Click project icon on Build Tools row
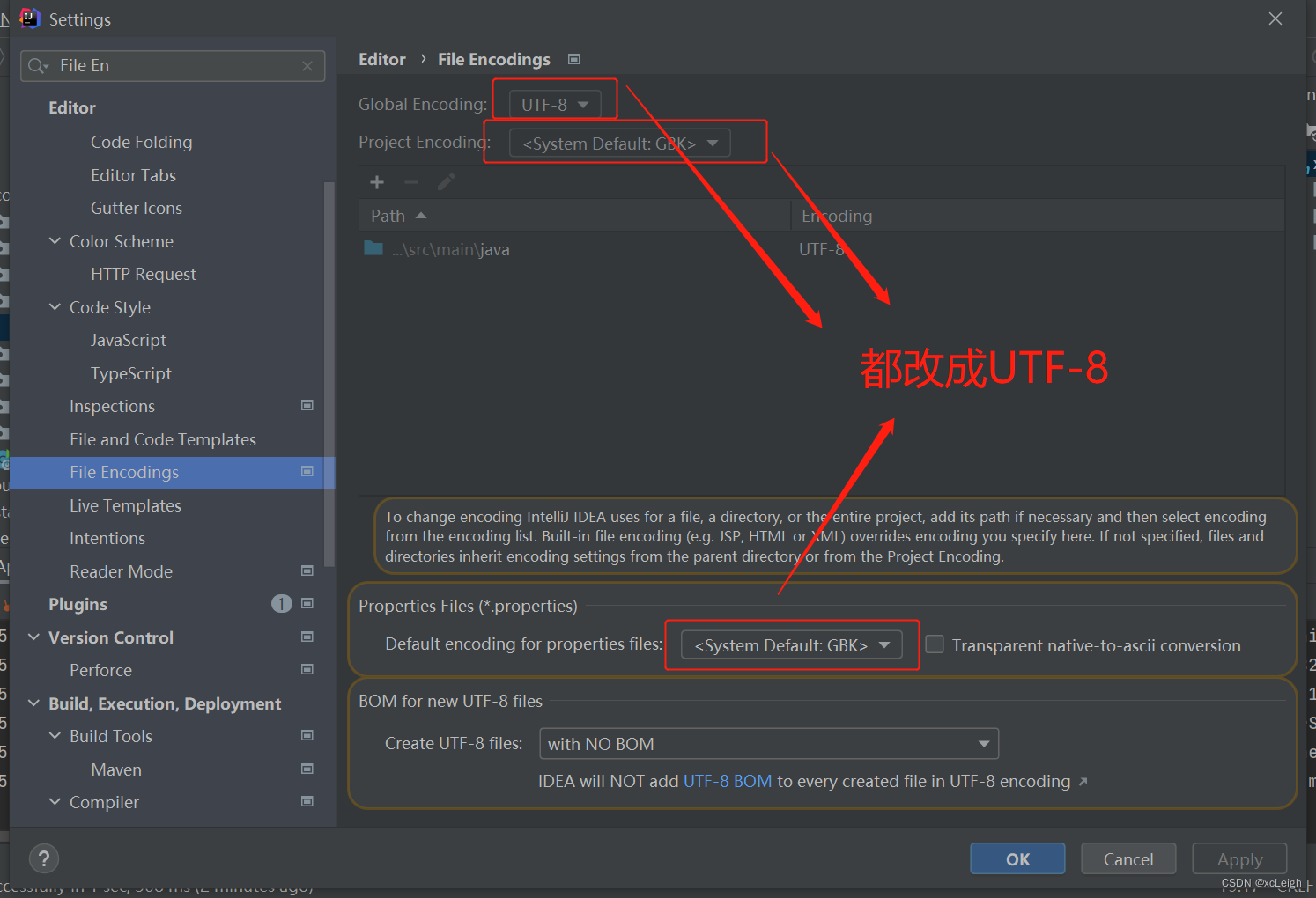Image resolution: width=1316 pixels, height=898 pixels. (307, 736)
